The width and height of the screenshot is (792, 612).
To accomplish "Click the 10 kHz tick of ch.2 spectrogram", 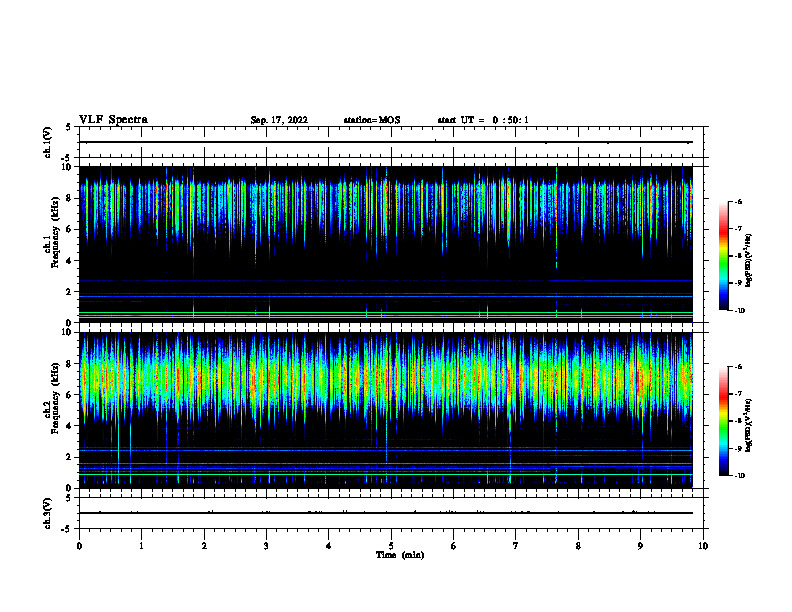I will click(67, 332).
